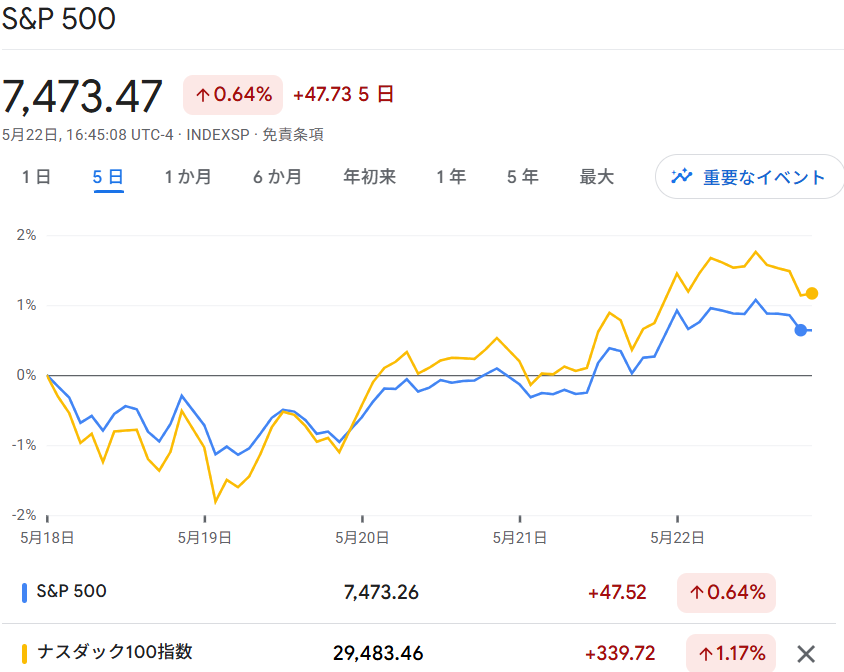Click the 5月22日 axis date label
This screenshot has height=672, width=844.
tap(677, 537)
